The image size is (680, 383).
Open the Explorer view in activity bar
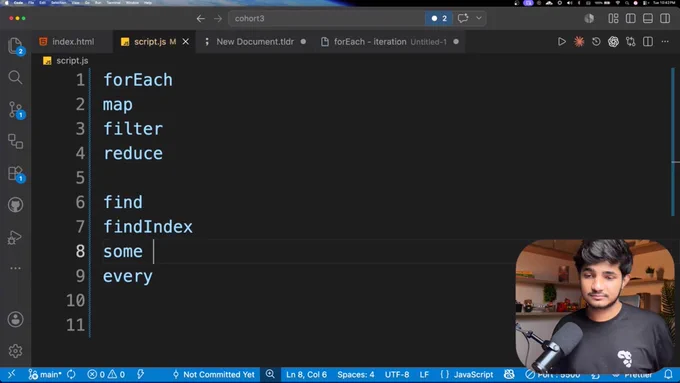[15, 46]
